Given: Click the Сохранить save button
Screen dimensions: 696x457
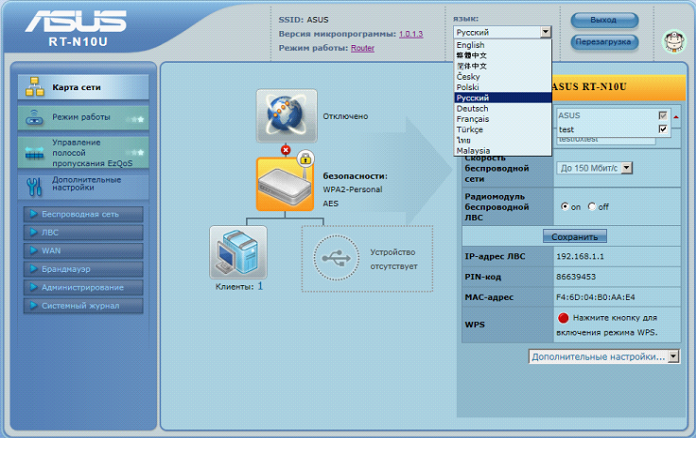Looking at the screenshot, I should tap(575, 236).
